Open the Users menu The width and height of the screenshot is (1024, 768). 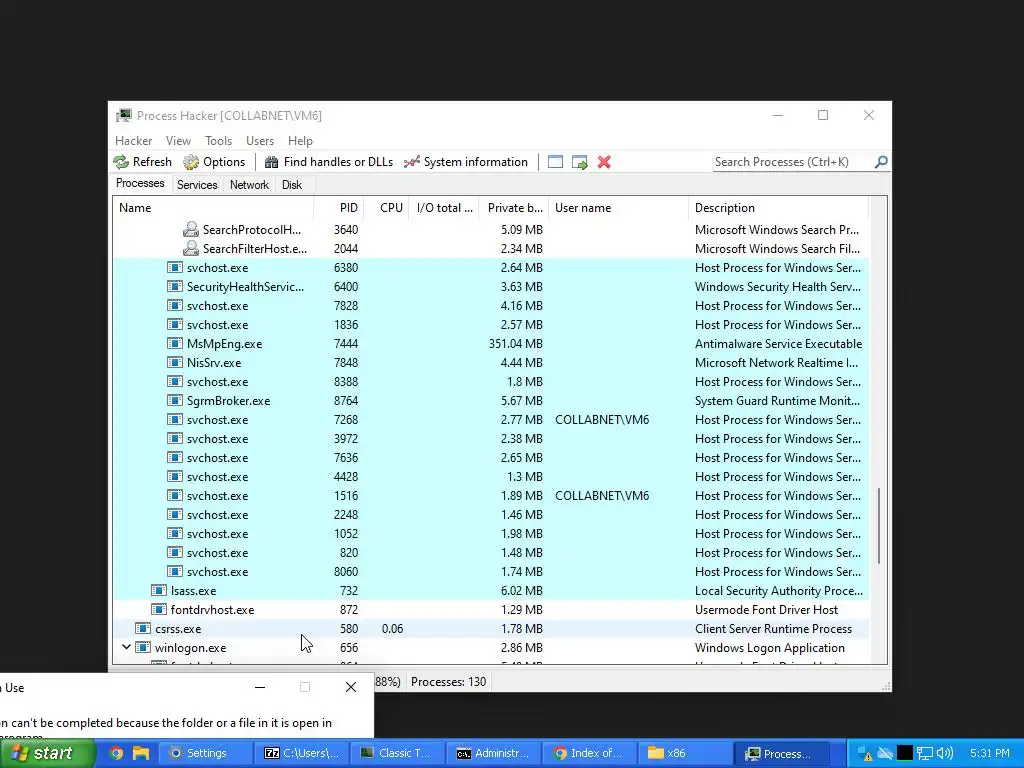point(260,141)
